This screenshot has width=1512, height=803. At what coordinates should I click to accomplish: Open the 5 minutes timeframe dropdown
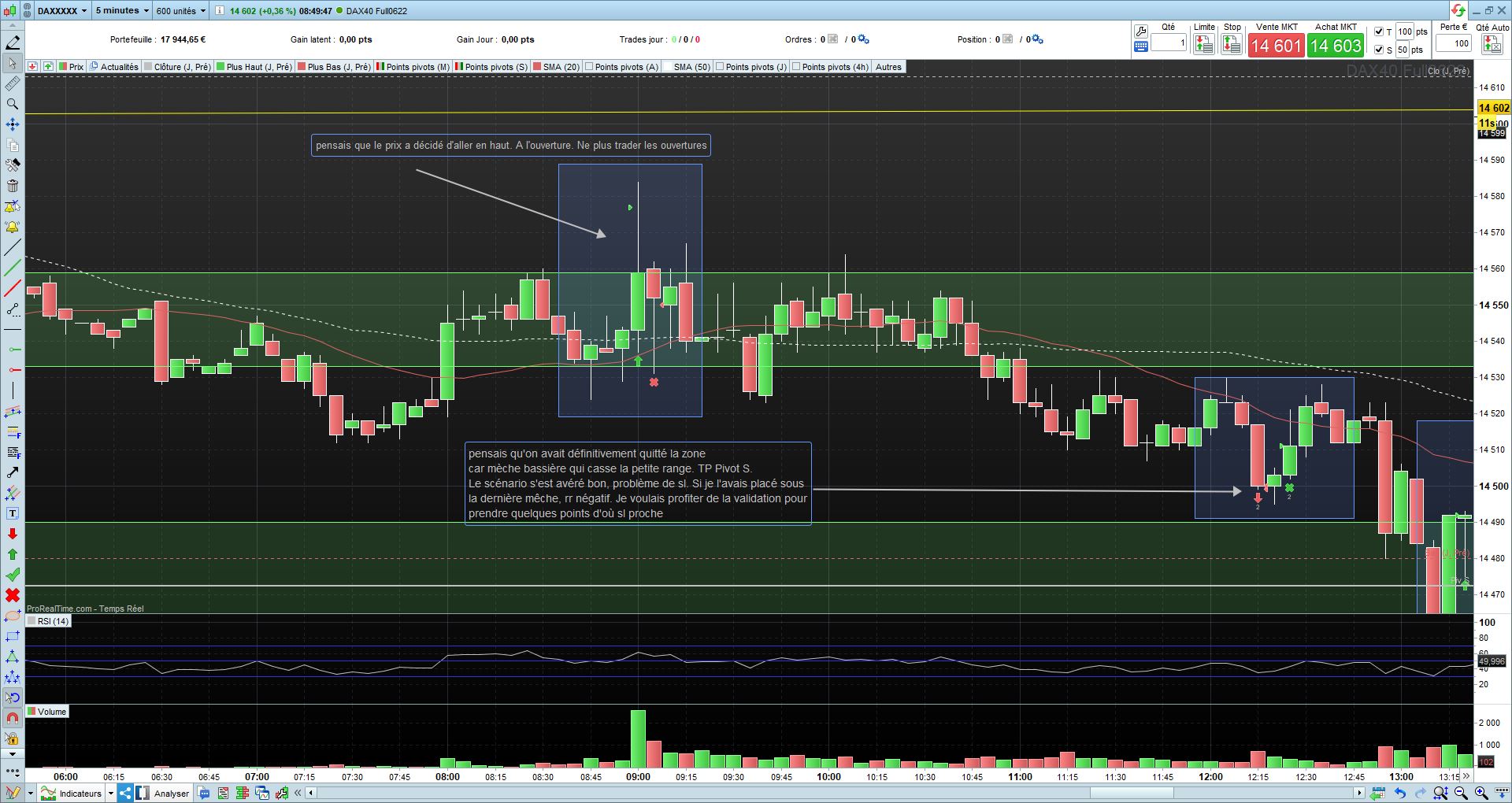pyautogui.click(x=122, y=10)
